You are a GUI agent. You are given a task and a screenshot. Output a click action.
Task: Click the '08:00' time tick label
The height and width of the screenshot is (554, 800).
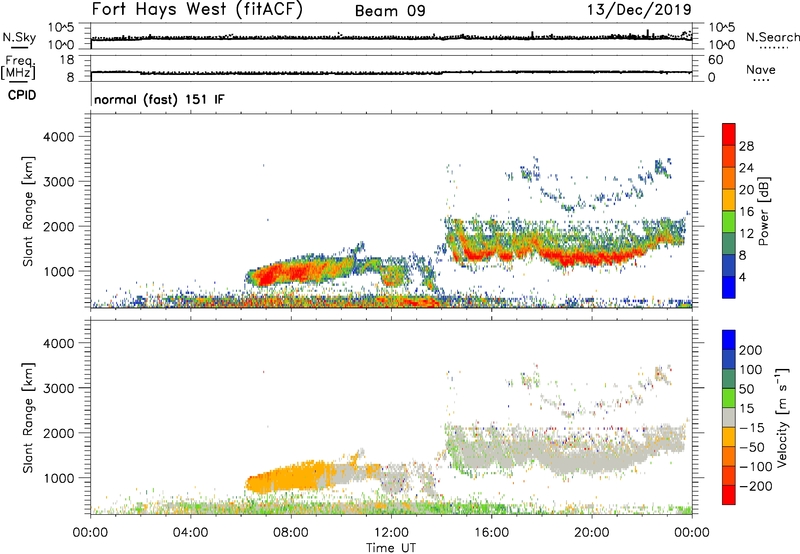coord(291,533)
